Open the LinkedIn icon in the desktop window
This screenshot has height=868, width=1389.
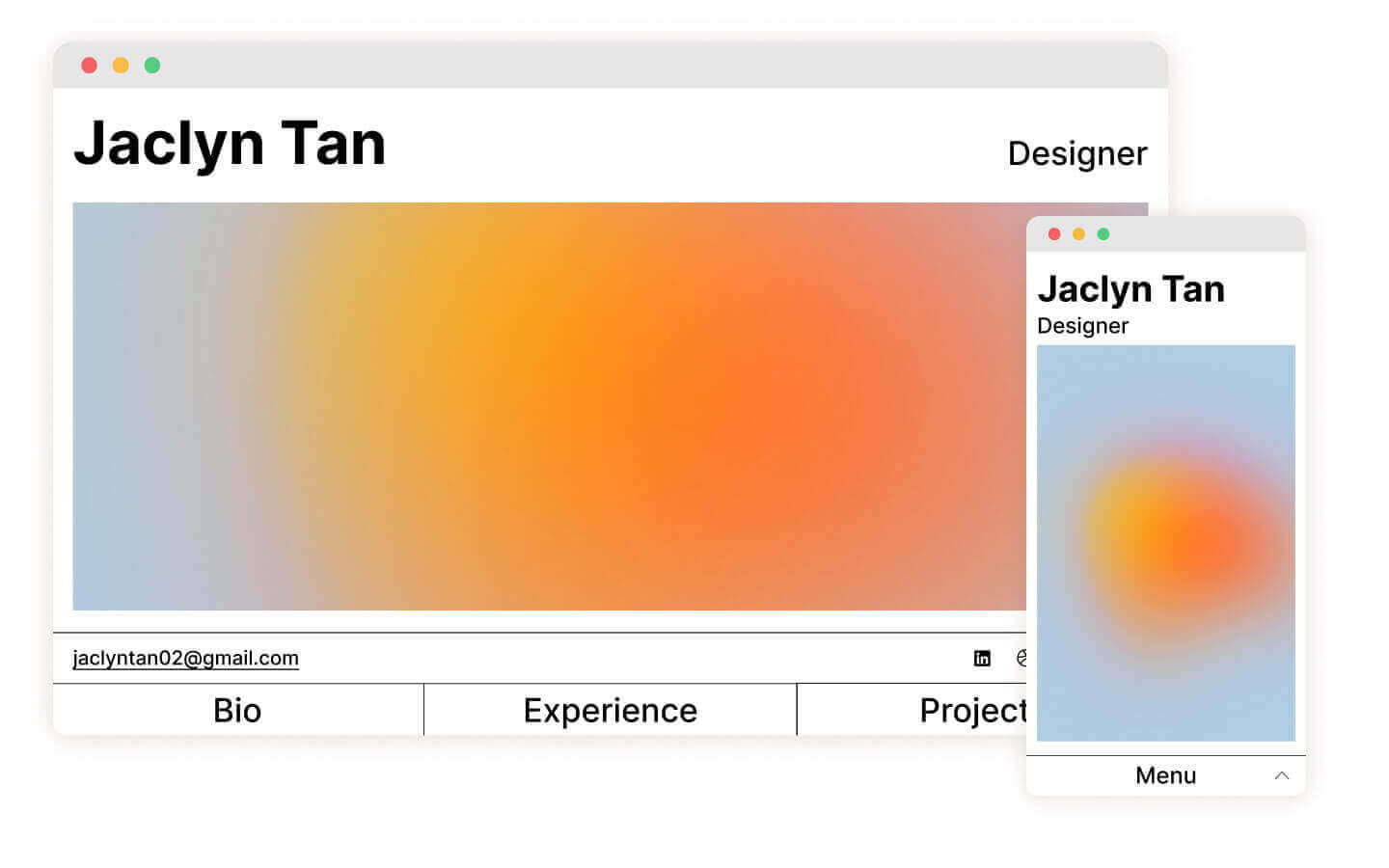[x=982, y=659]
